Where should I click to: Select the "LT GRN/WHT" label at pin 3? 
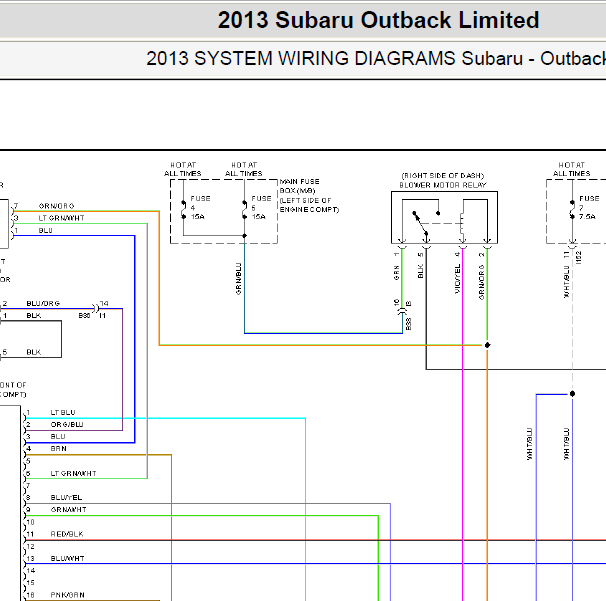[x=61, y=218]
